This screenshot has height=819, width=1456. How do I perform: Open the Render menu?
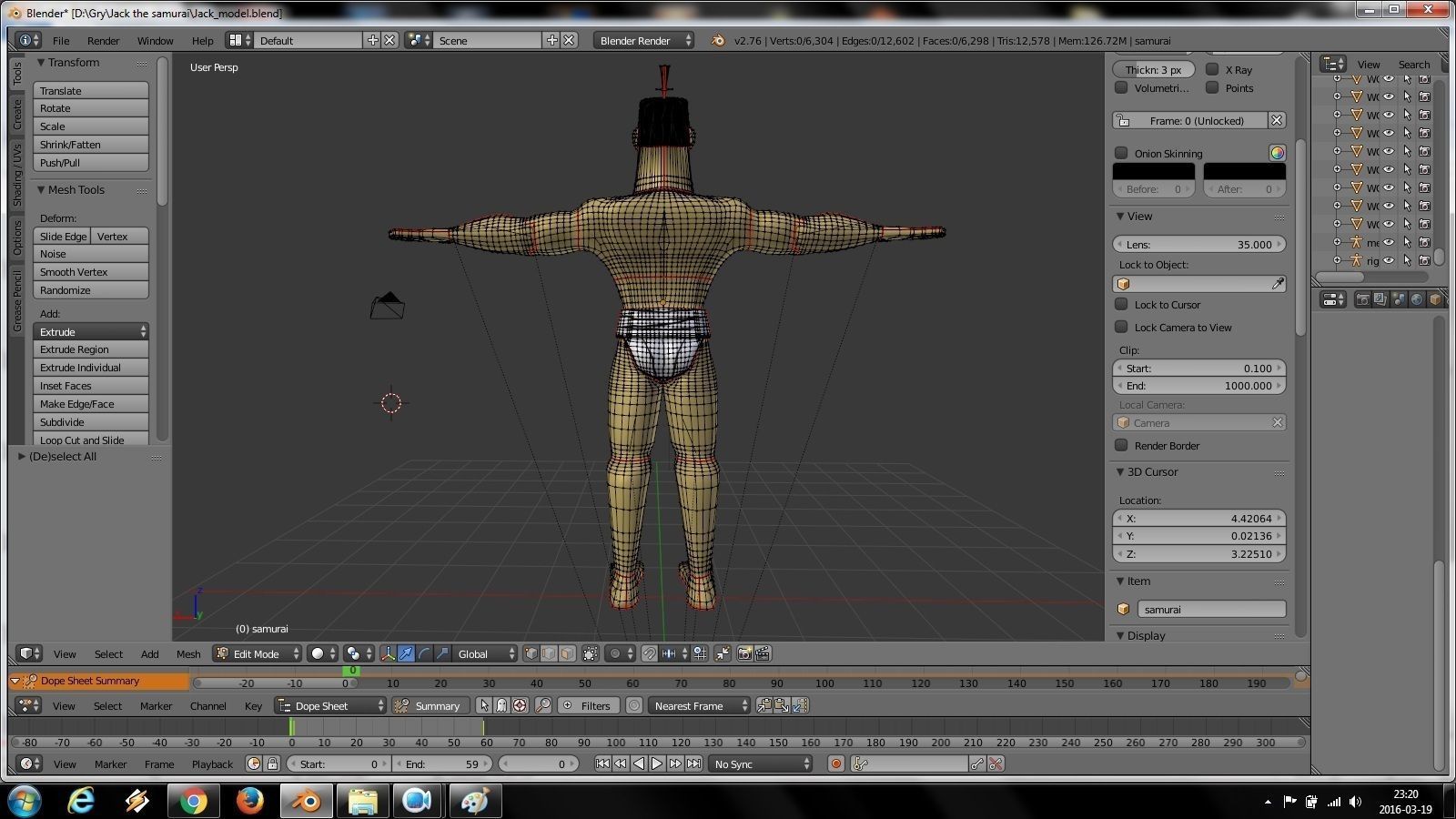103,40
